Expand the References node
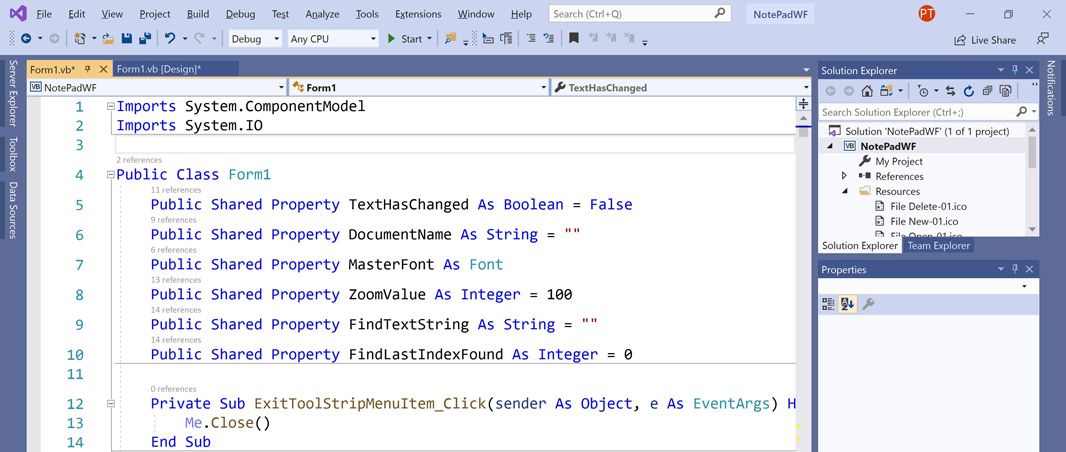Viewport: 1066px width, 452px height. pyautogui.click(x=845, y=176)
